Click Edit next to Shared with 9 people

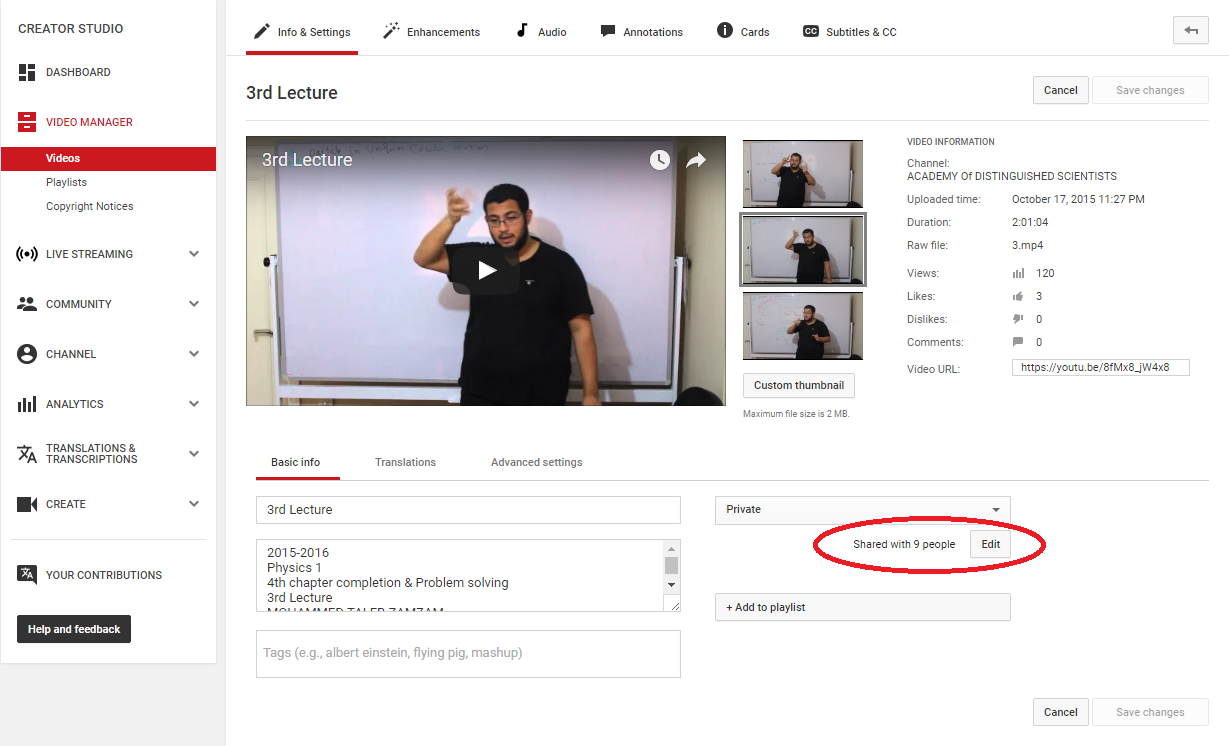point(990,544)
